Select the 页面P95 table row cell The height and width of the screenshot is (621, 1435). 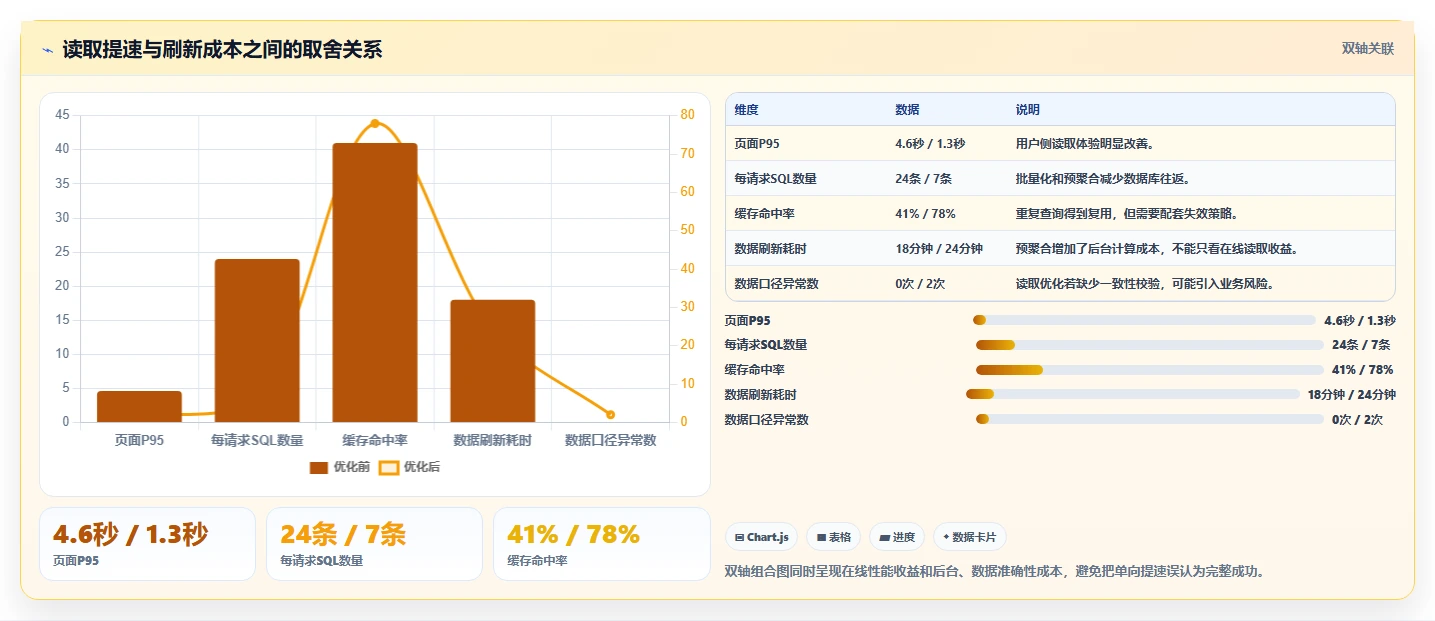point(757,144)
